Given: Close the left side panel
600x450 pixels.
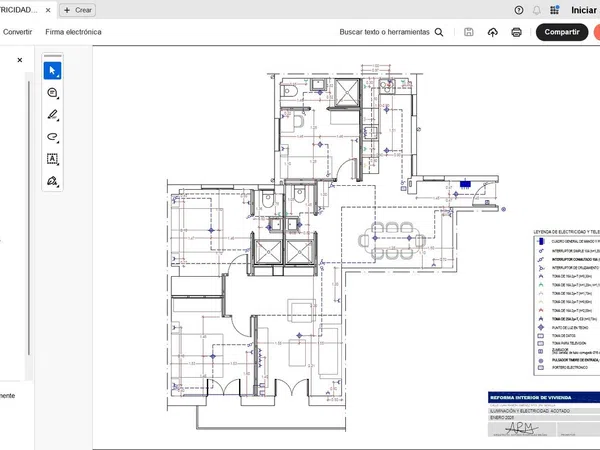Looking at the screenshot, I should pyautogui.click(x=19, y=60).
